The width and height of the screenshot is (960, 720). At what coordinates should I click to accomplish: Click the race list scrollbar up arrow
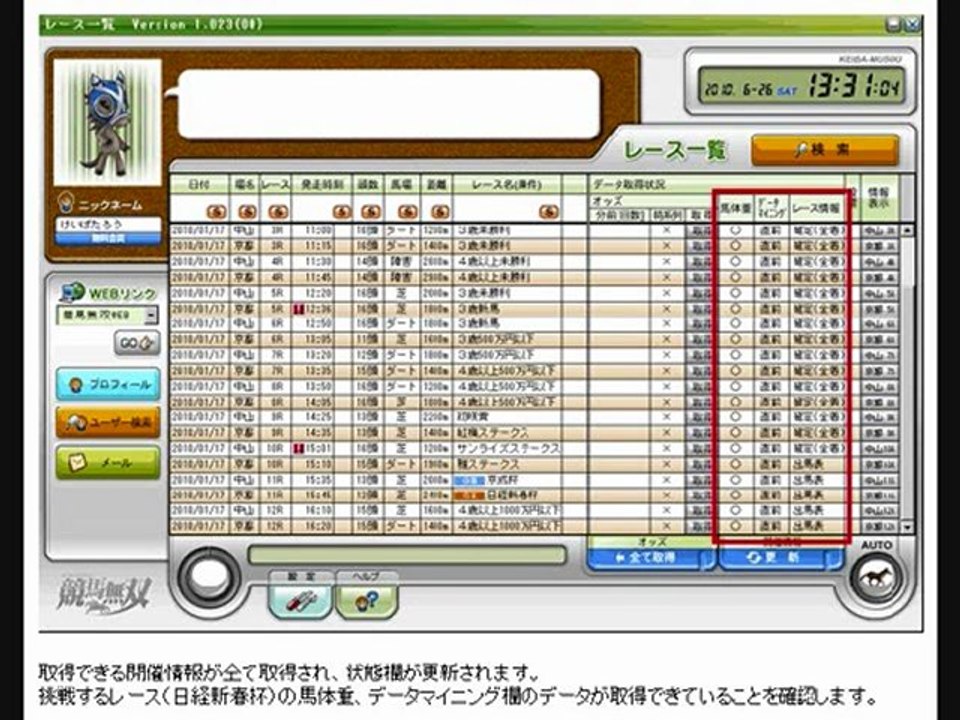907,230
